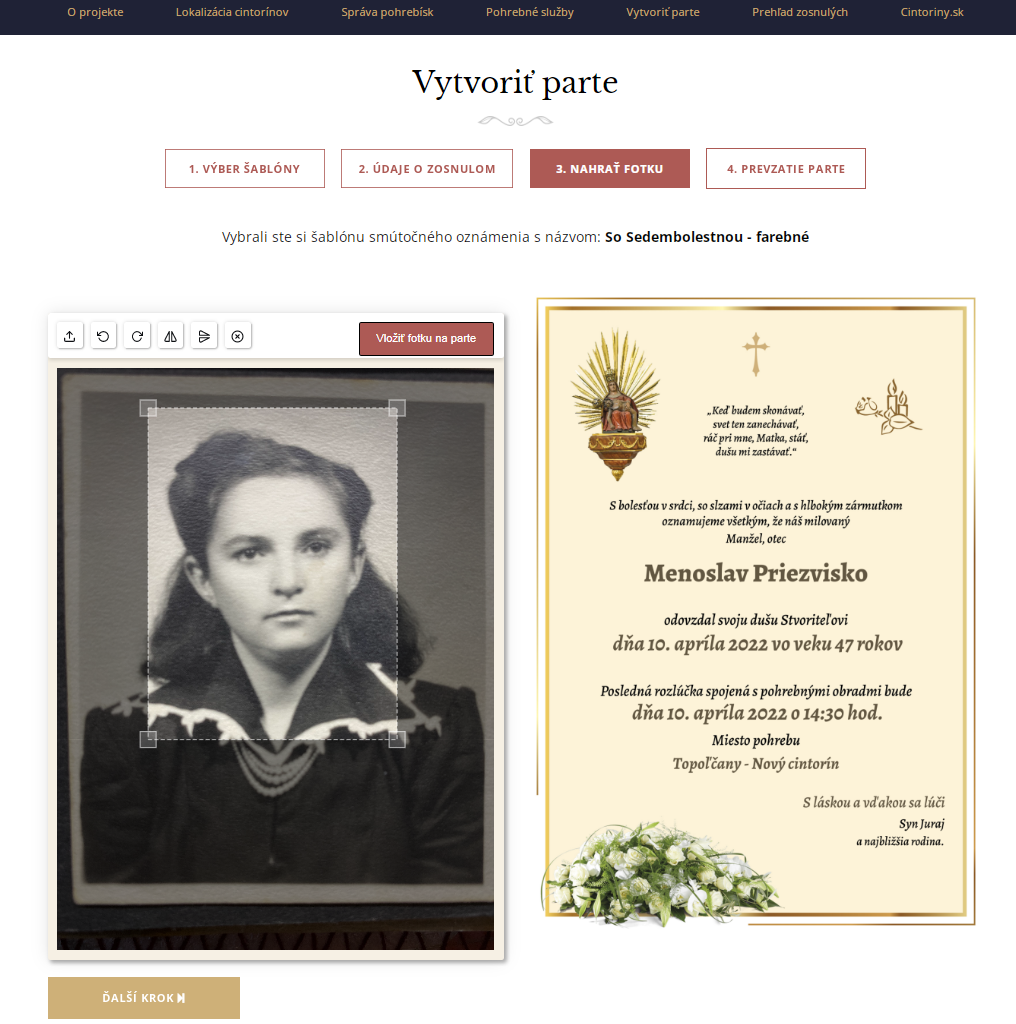This screenshot has width=1016, height=1024.
Task: Remove the photo with the circled X icon
Action: pos(238,336)
